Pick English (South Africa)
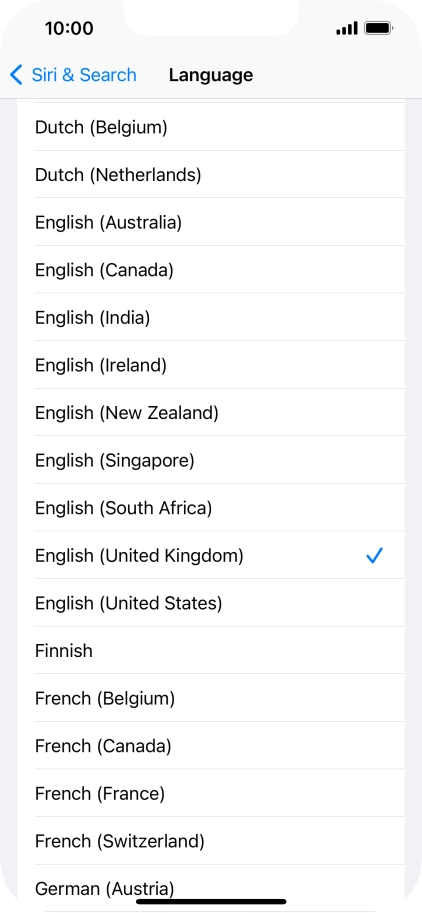 tap(211, 508)
